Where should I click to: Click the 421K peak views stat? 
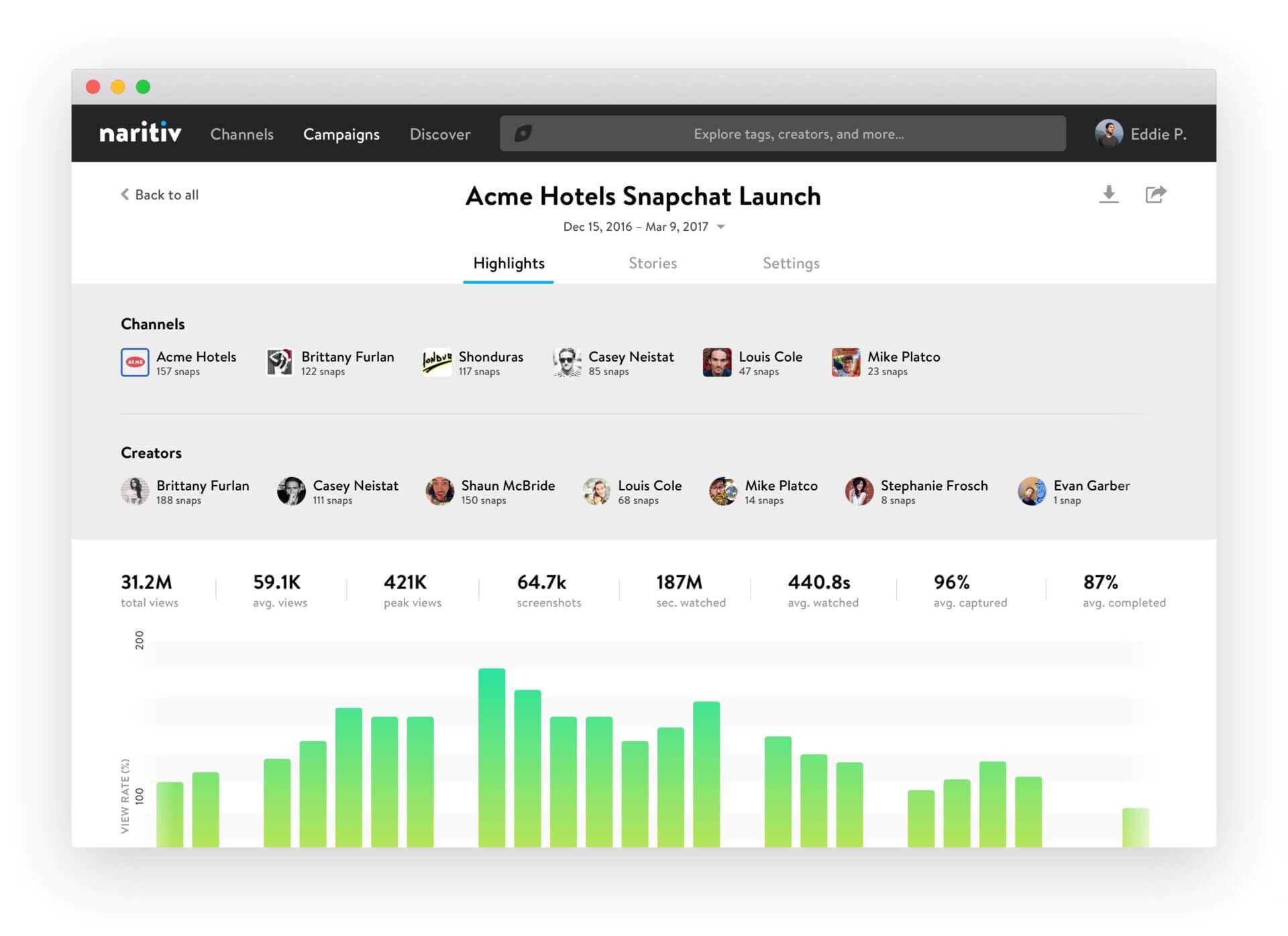pos(413,590)
